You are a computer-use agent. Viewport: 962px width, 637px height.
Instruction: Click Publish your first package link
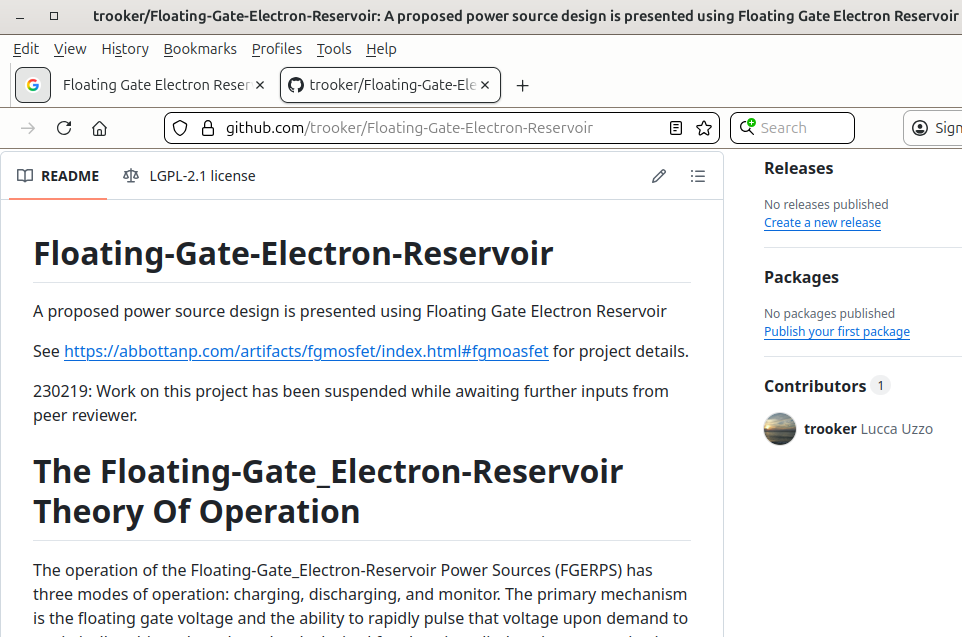pyautogui.click(x=836, y=332)
